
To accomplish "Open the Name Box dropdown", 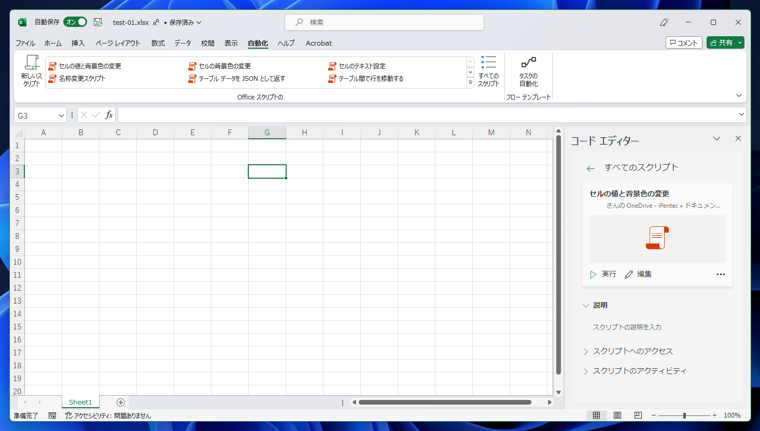I will click(61, 115).
